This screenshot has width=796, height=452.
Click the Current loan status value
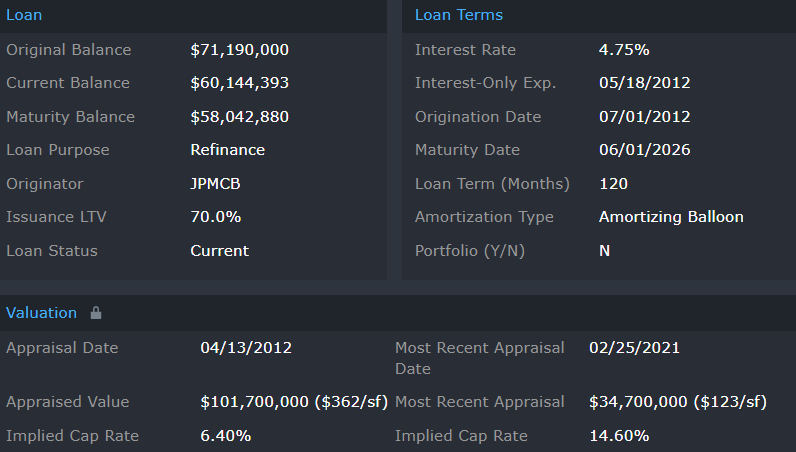219,251
